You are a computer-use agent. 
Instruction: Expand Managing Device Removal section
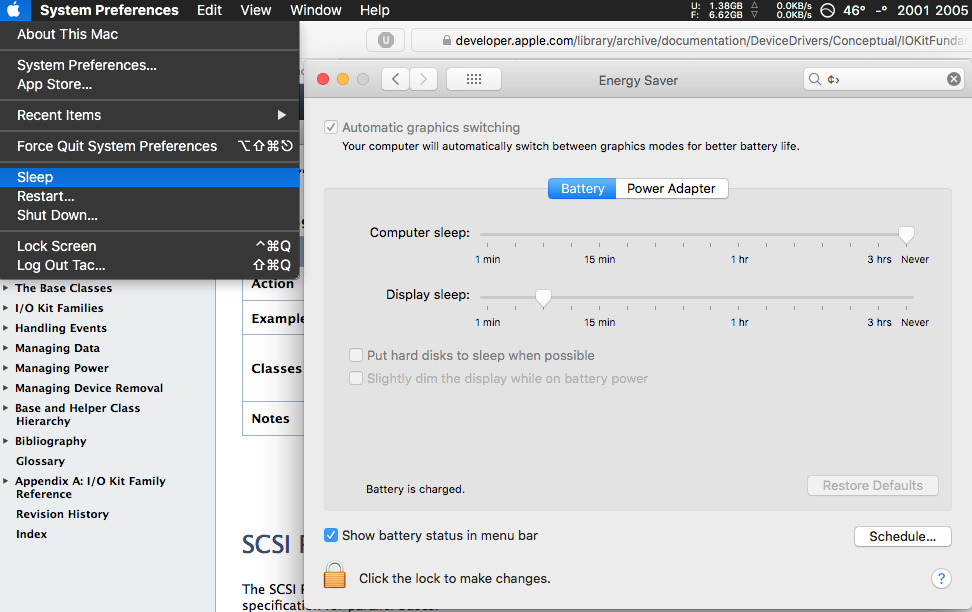click(x=6, y=388)
